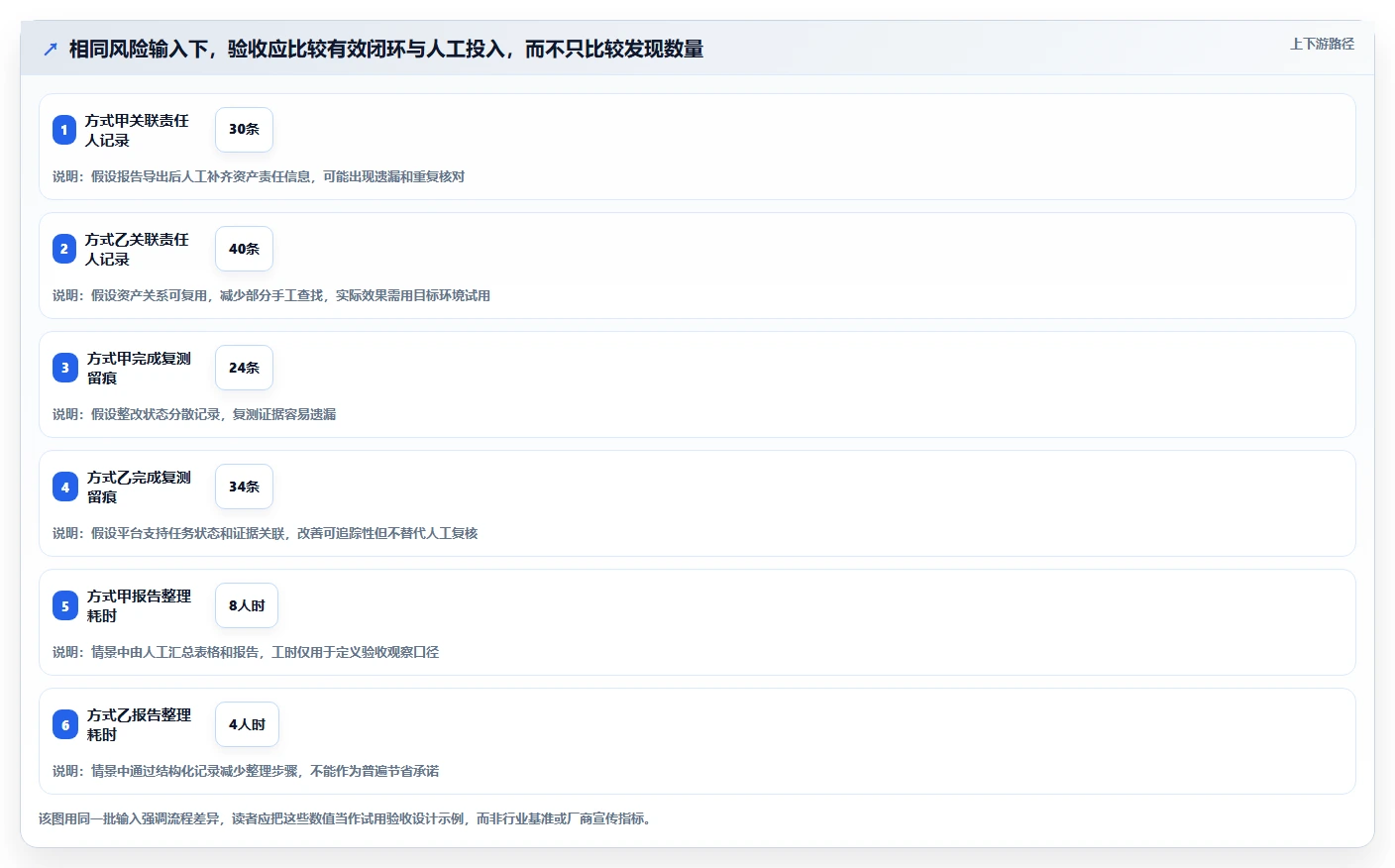Click the 8人时 value chip
The height and width of the screenshot is (868, 1395).
tap(247, 605)
